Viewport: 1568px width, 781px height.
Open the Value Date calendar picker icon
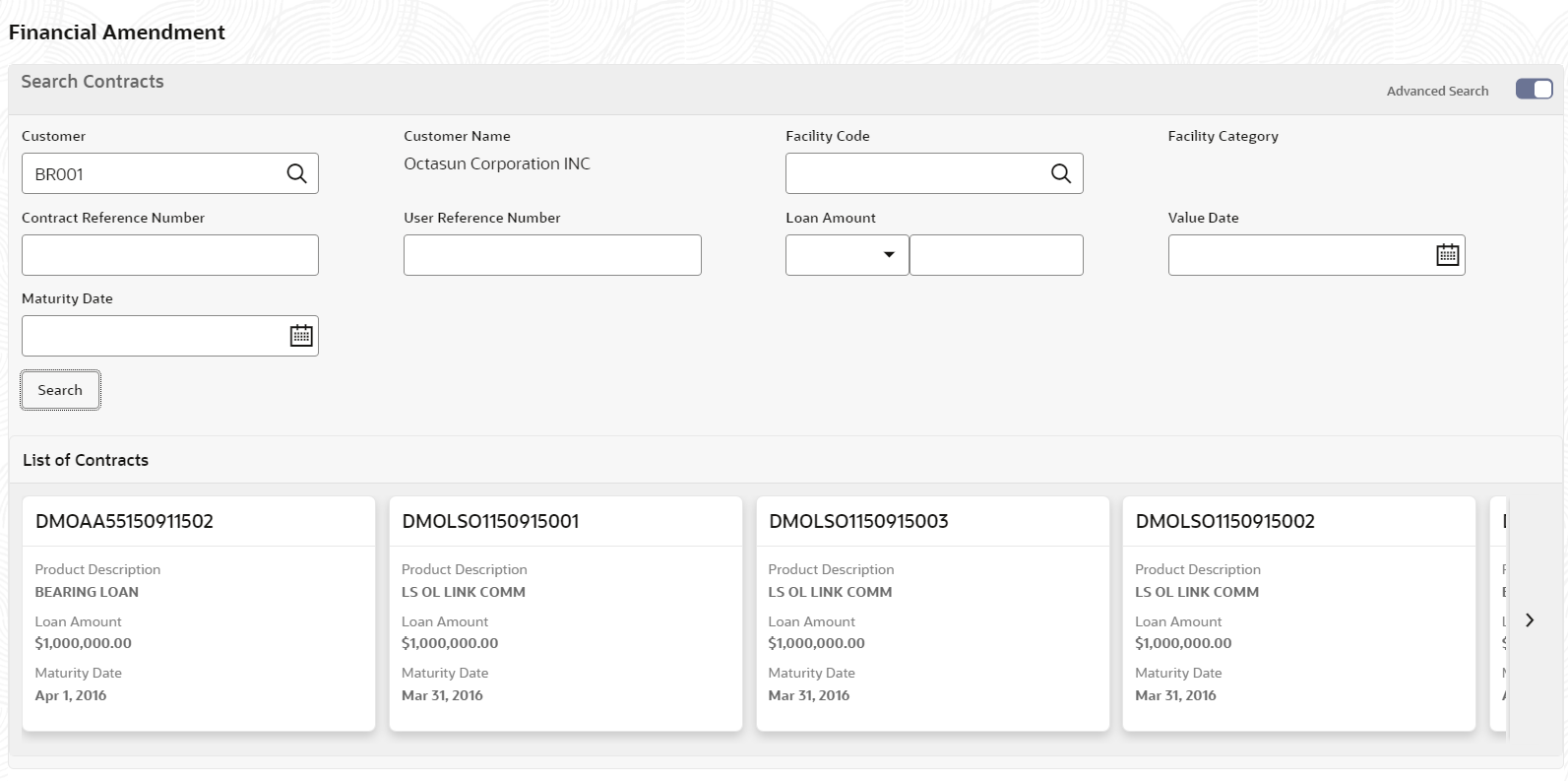[1447, 255]
